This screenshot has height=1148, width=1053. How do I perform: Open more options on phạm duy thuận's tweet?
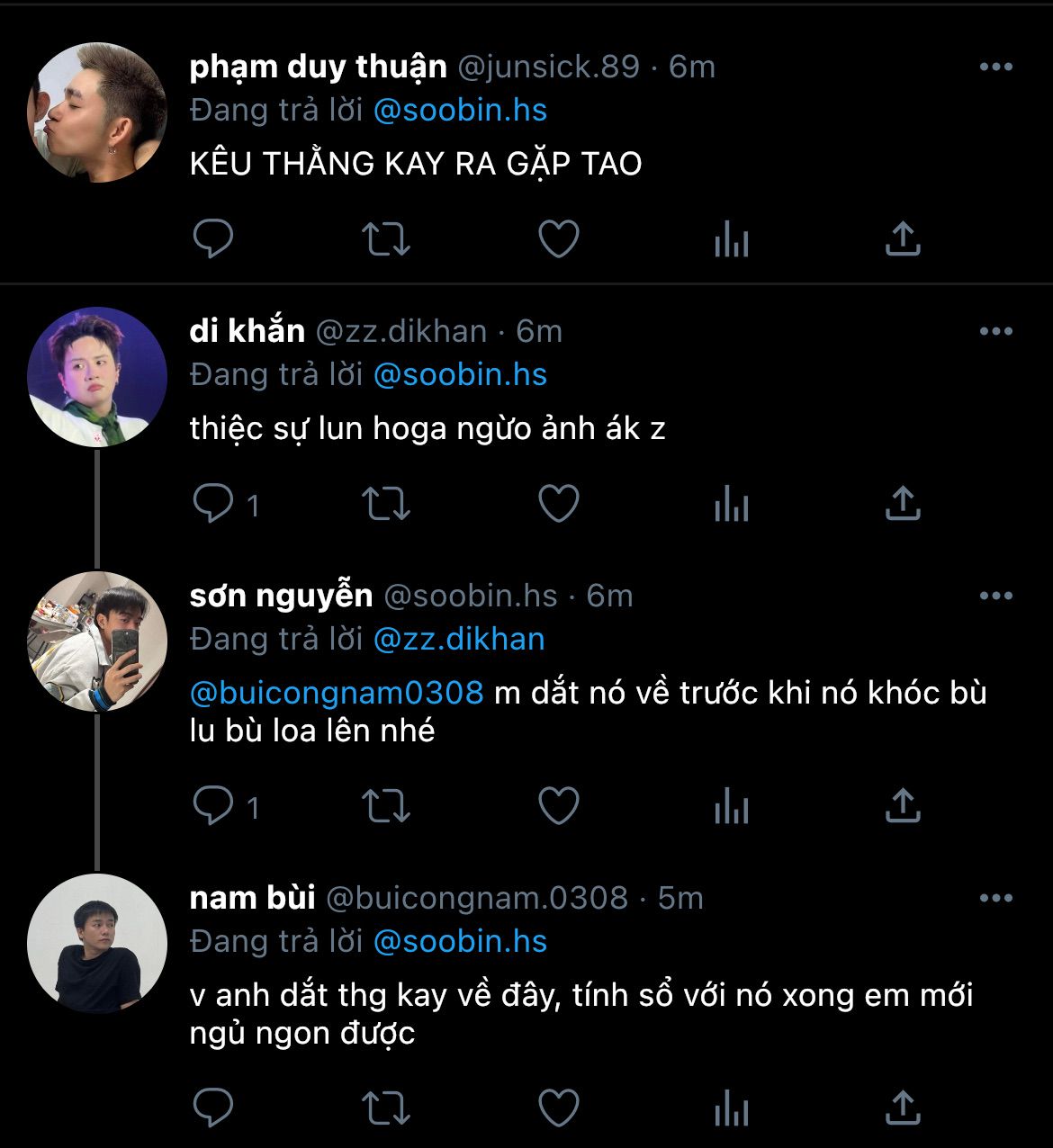pyautogui.click(x=995, y=67)
